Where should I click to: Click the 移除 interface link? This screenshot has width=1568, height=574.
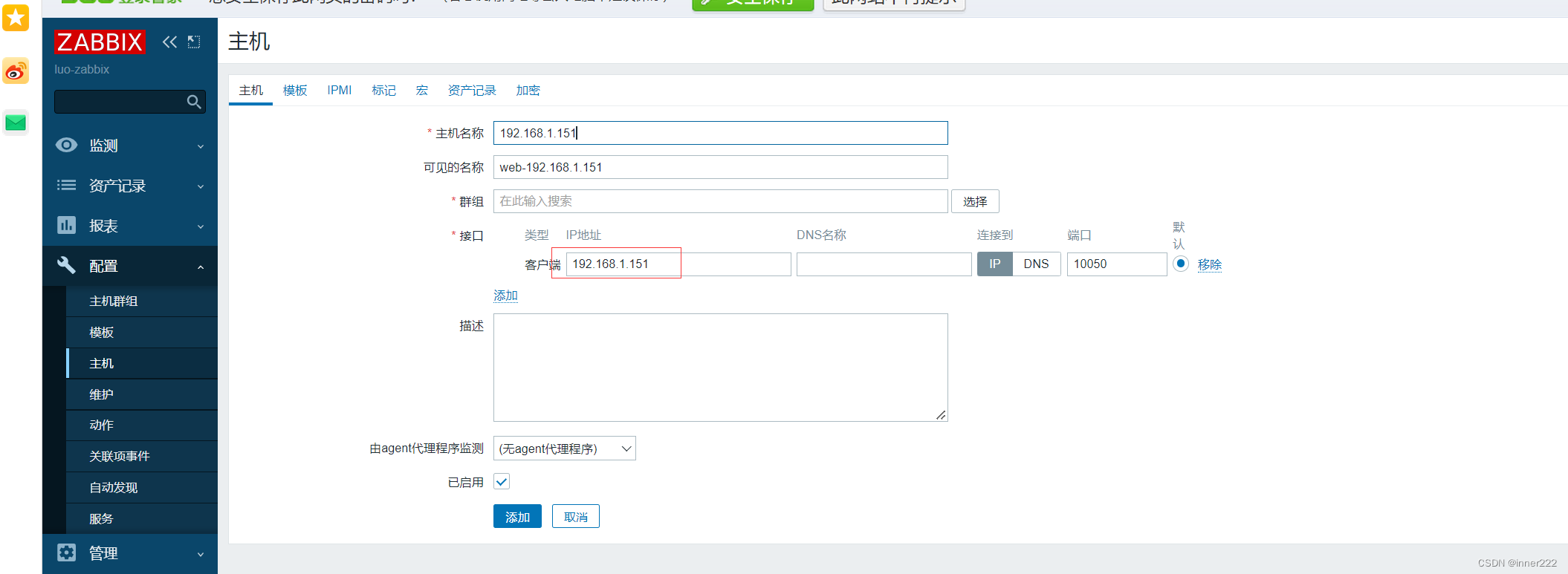click(1210, 264)
